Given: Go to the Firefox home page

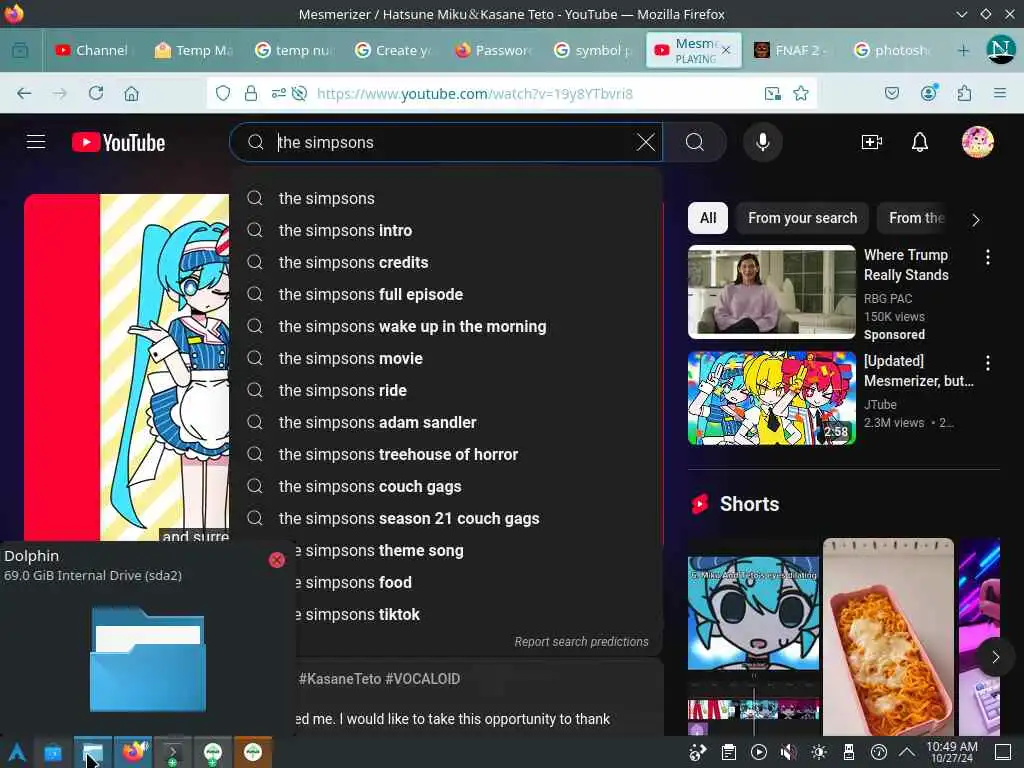Looking at the screenshot, I should tap(131, 93).
